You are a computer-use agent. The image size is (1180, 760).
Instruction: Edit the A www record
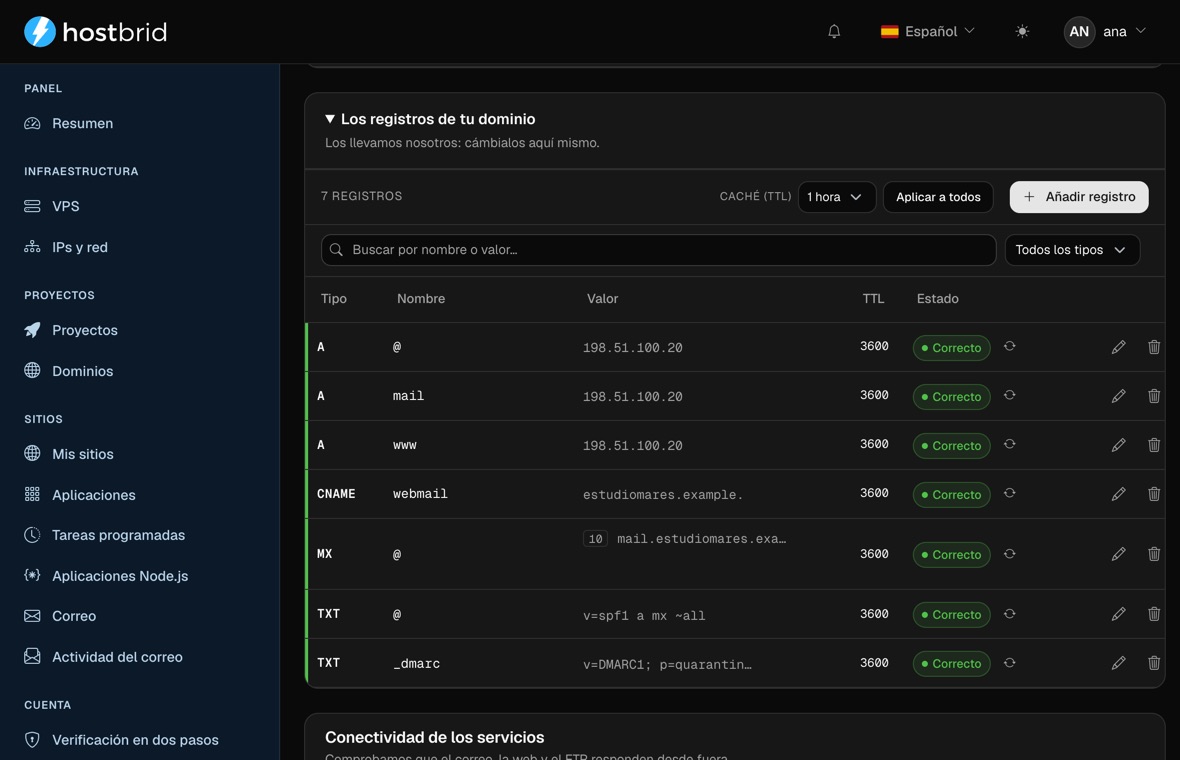[x=1118, y=445]
